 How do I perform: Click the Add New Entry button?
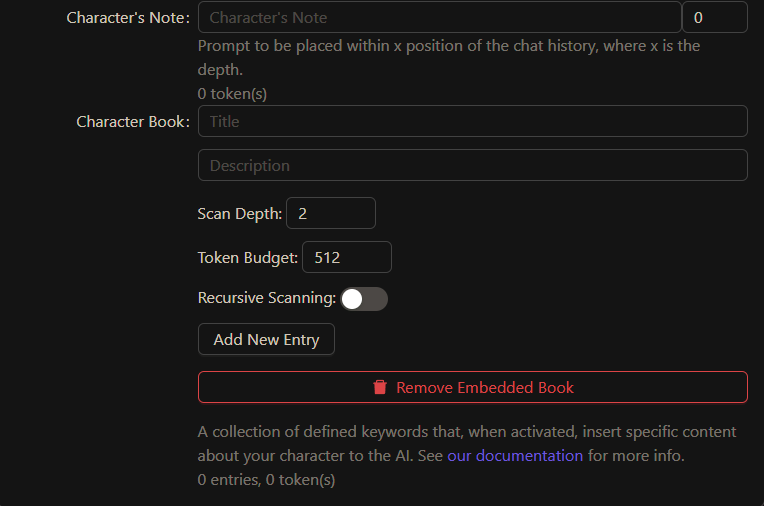(x=267, y=339)
